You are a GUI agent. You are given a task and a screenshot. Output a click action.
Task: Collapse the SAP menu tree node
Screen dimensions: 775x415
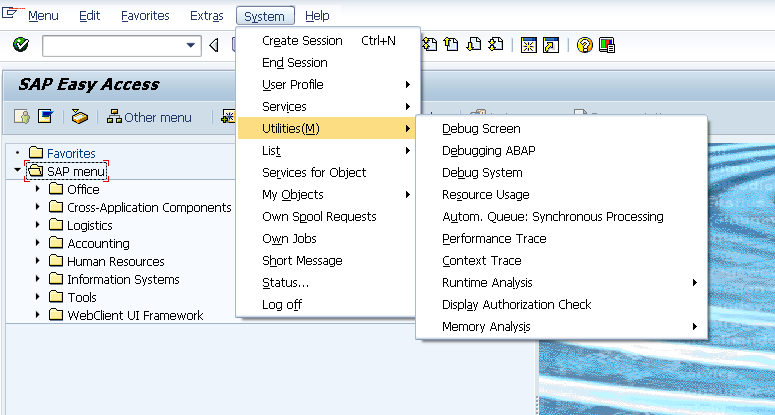pos(18,170)
